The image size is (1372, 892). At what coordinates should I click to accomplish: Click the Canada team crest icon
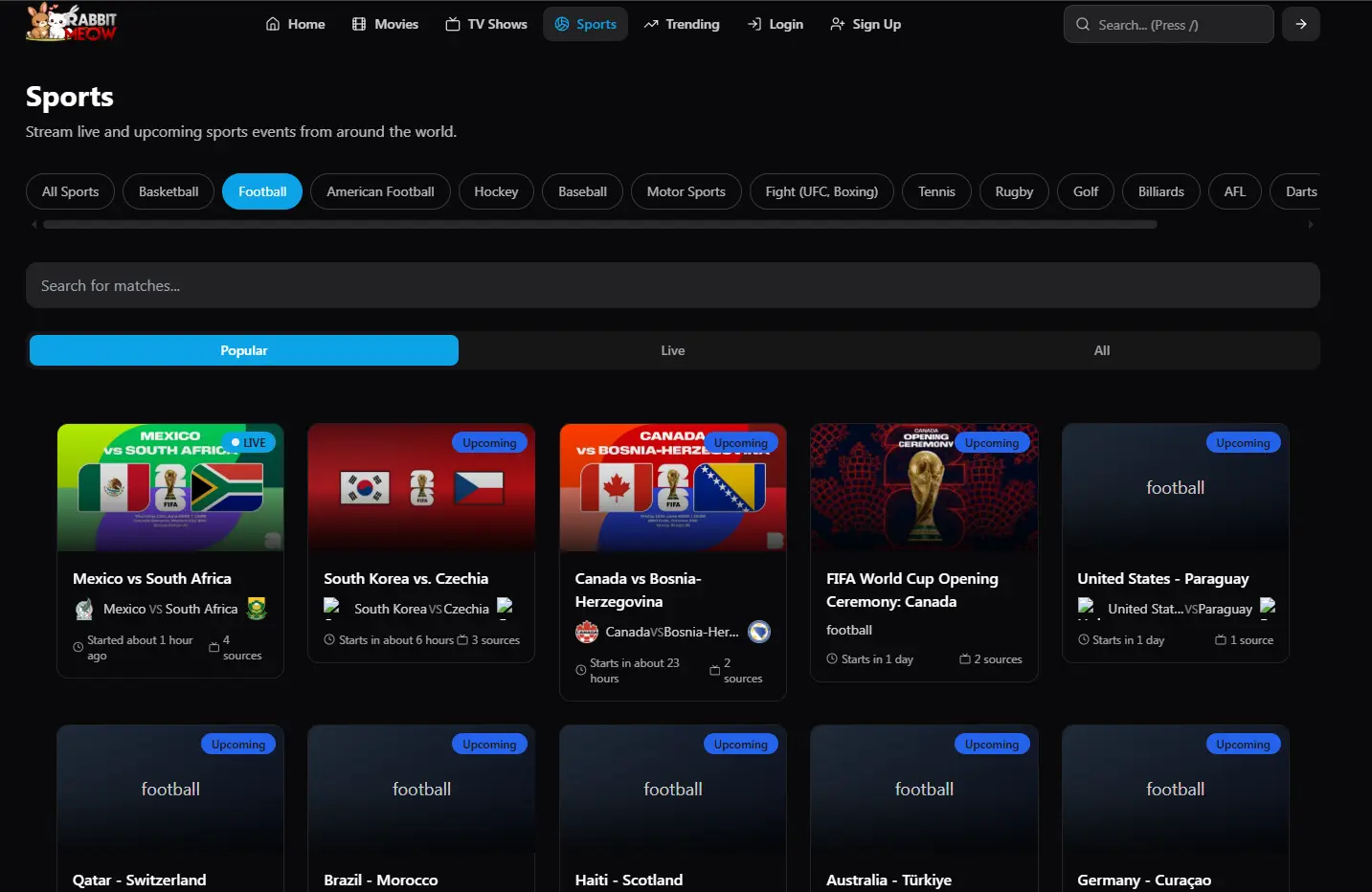pos(586,632)
